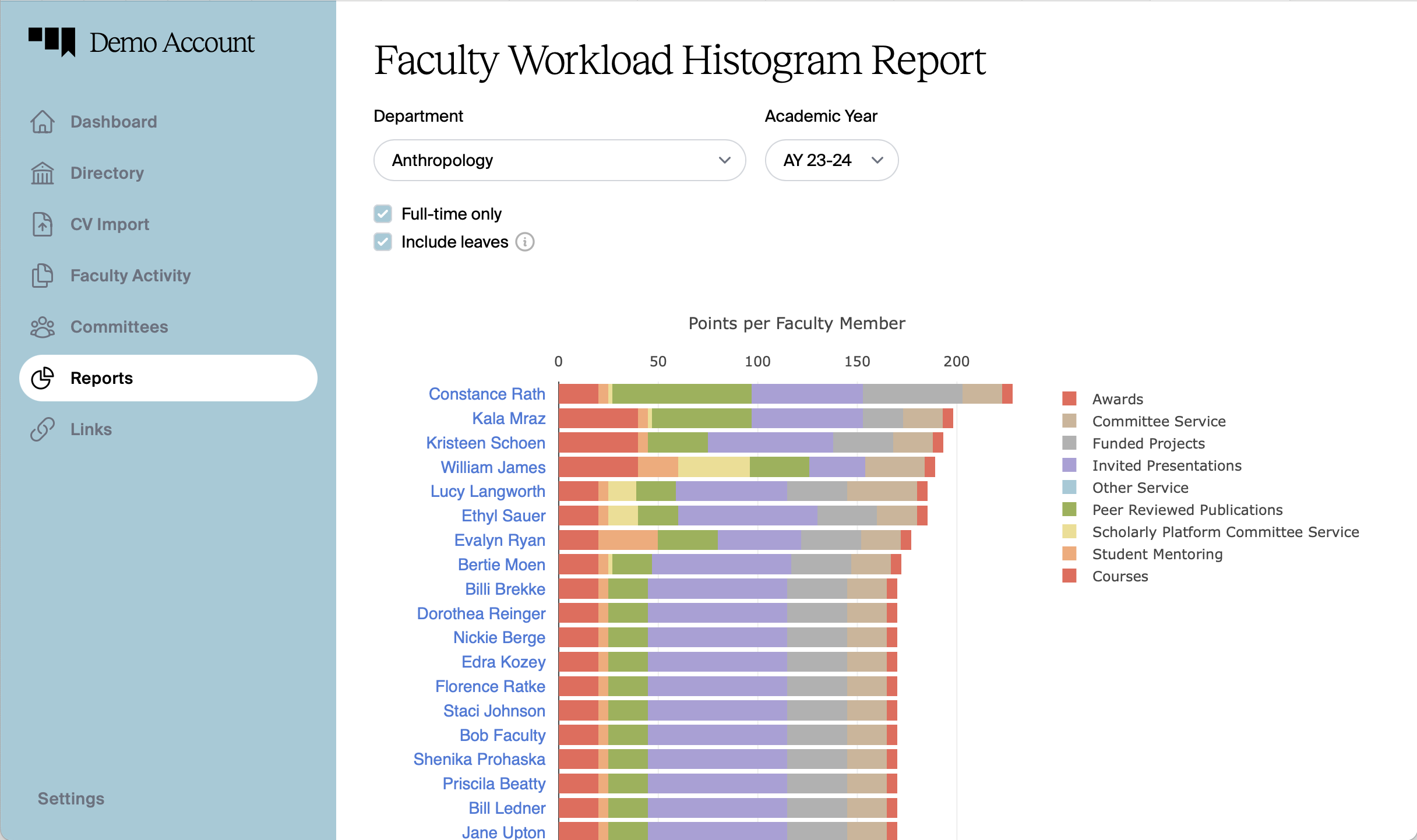Go to the Committees menu label
Image resolution: width=1417 pixels, height=840 pixels.
[119, 327]
